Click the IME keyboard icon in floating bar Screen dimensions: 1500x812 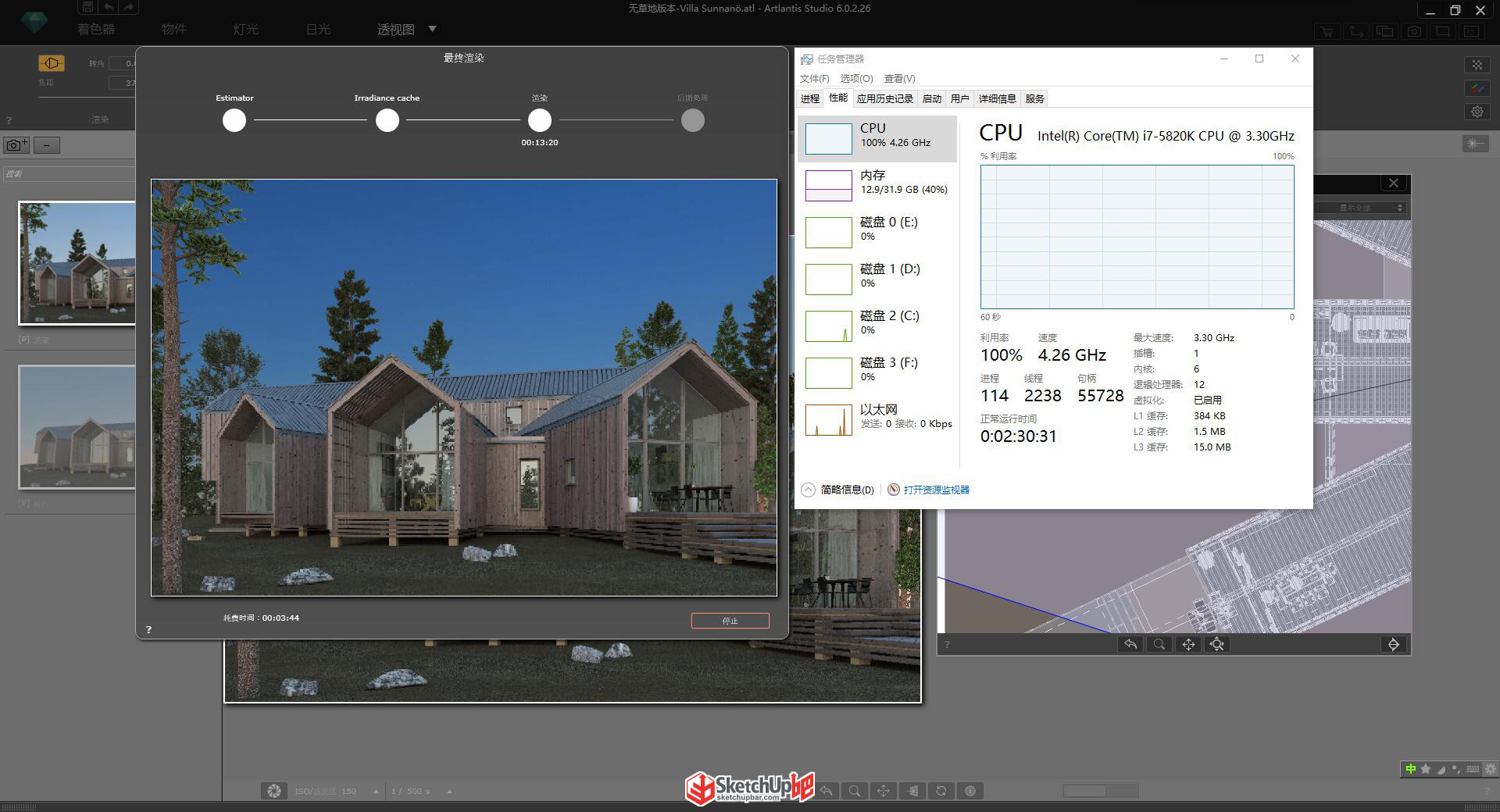pos(1473,769)
